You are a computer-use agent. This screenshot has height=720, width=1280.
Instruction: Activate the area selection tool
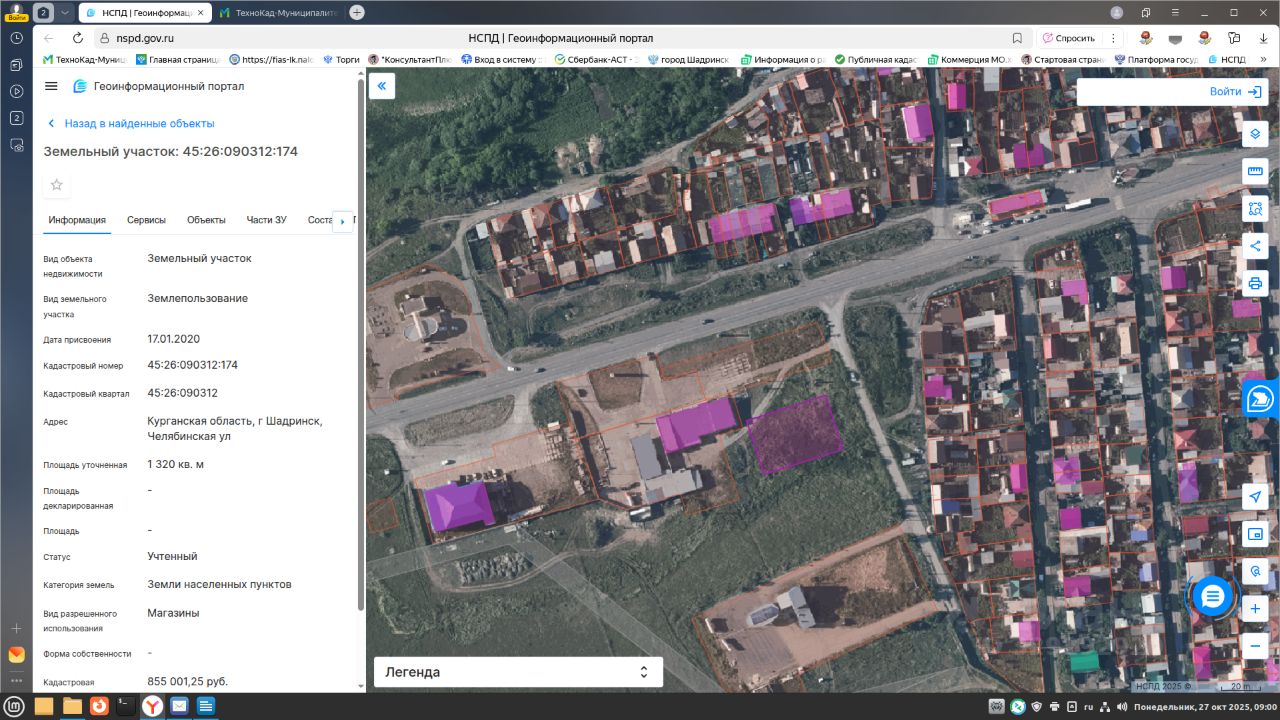click(1255, 209)
